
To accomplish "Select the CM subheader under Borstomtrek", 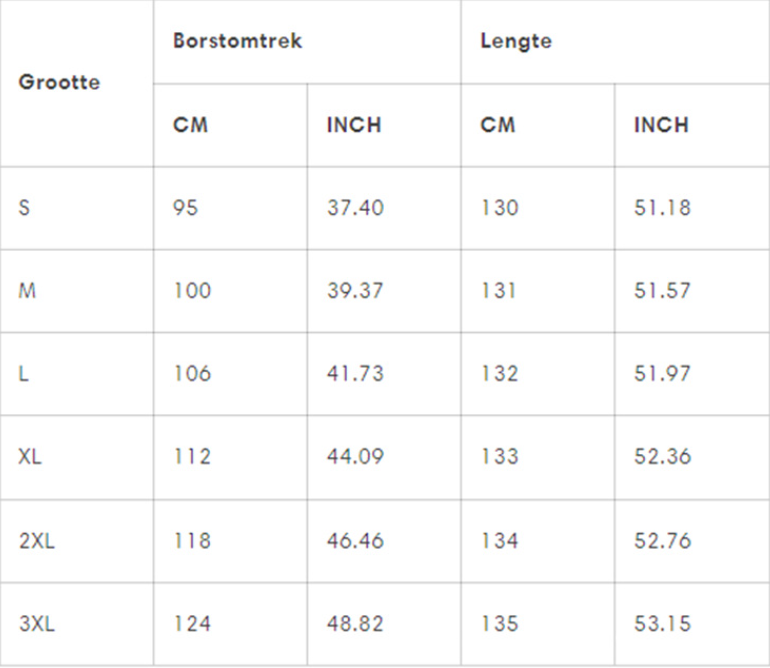I will click(191, 125).
